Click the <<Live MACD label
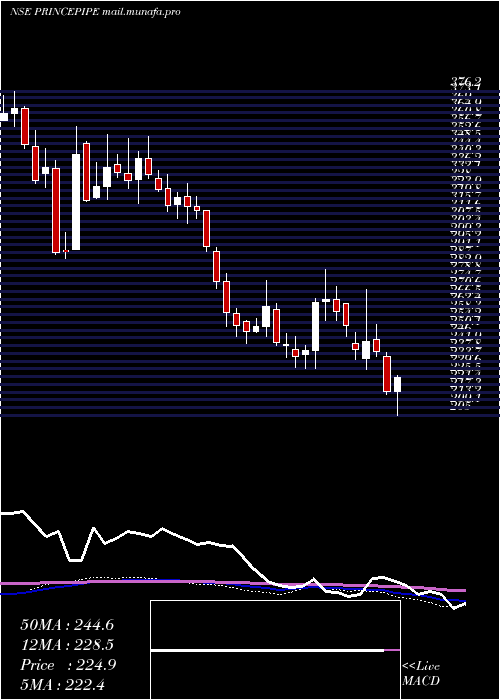The height and width of the screenshot is (700, 500). [421, 674]
